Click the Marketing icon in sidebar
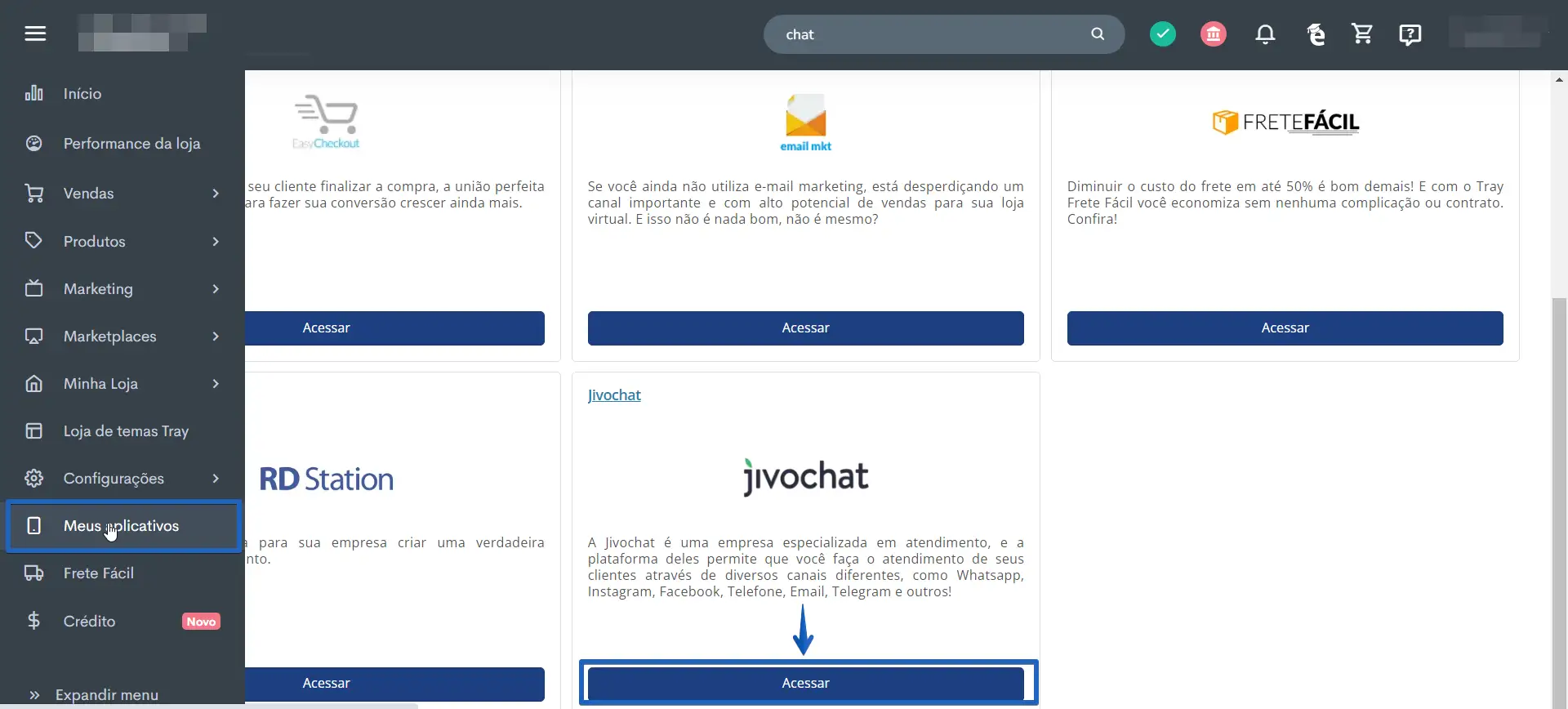 33,288
